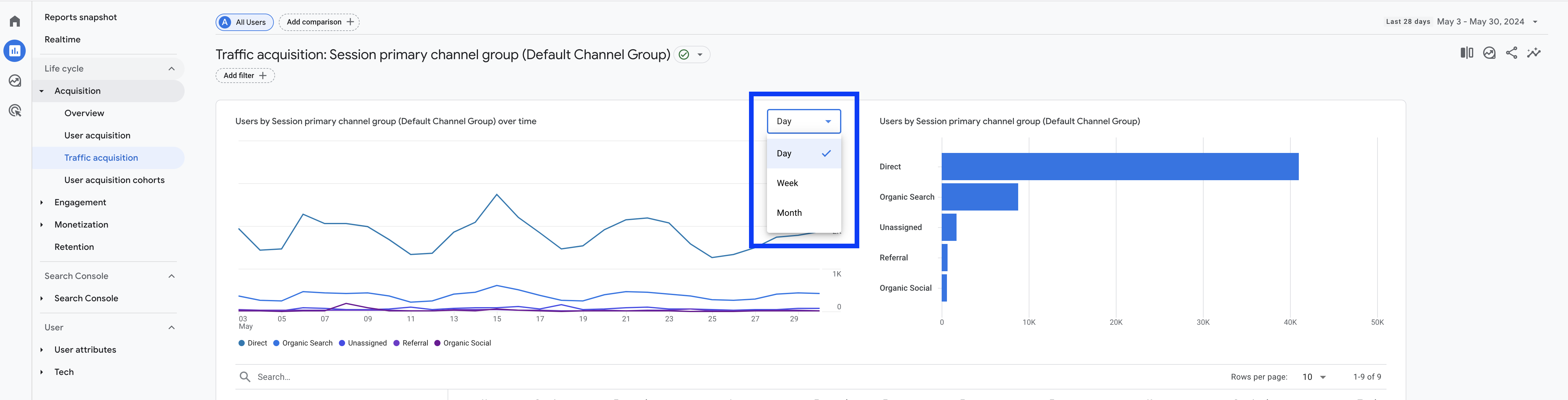Expand the Tech tree arrow
This screenshot has width=1568, height=400.
click(x=42, y=372)
